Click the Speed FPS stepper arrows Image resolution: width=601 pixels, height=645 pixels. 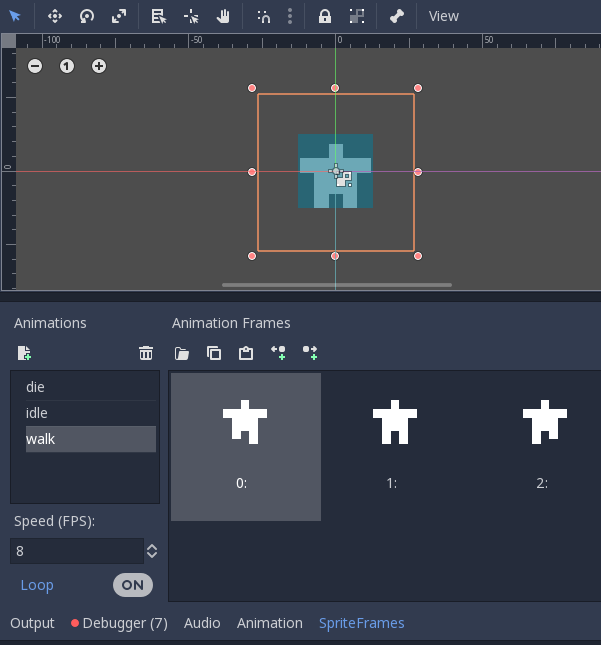point(152,551)
